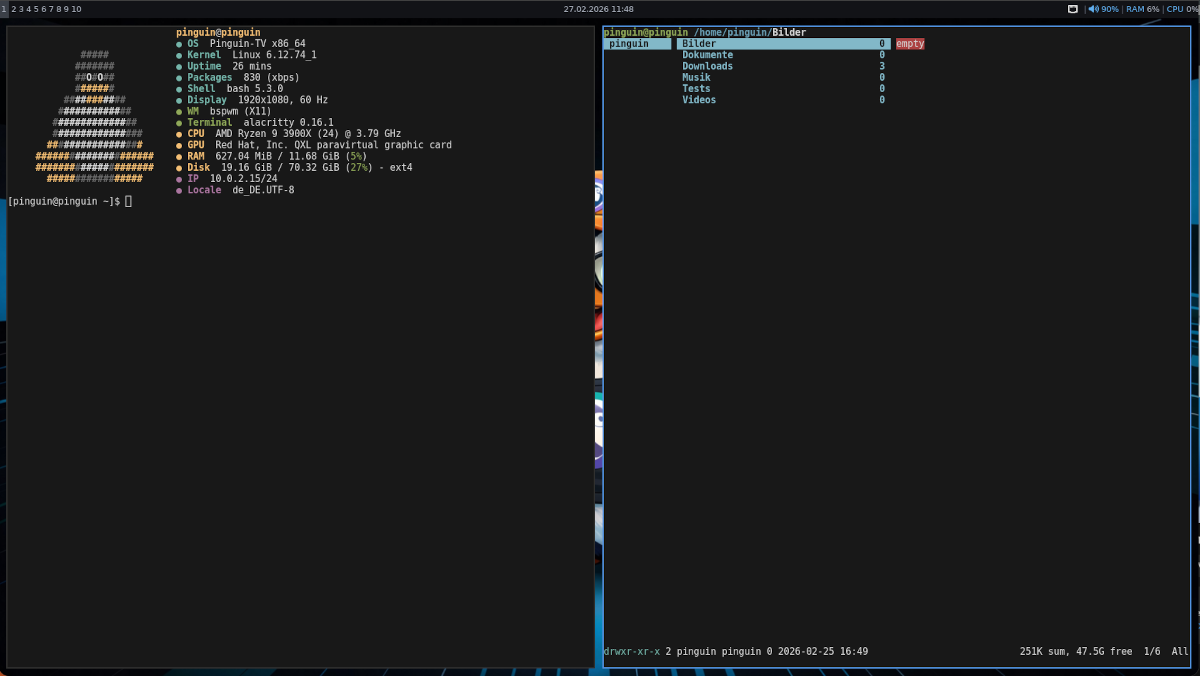The height and width of the screenshot is (676, 1200).
Task: Switch to workspace 5 in the top bar
Action: [36, 9]
